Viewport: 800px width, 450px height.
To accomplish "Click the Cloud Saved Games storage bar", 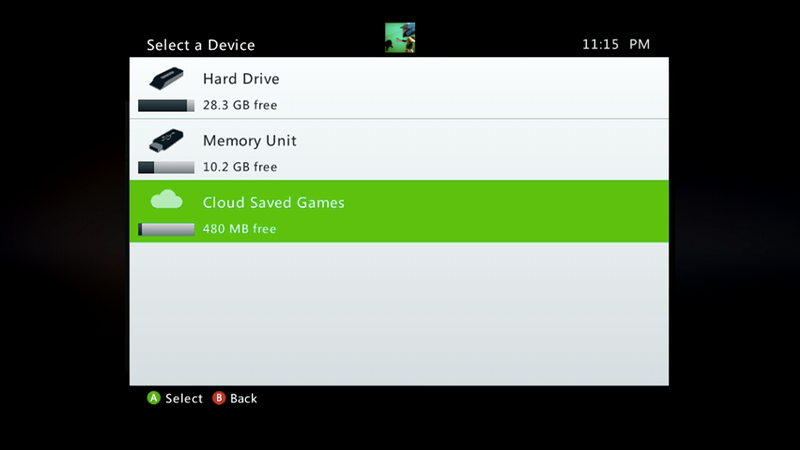I will pos(166,230).
